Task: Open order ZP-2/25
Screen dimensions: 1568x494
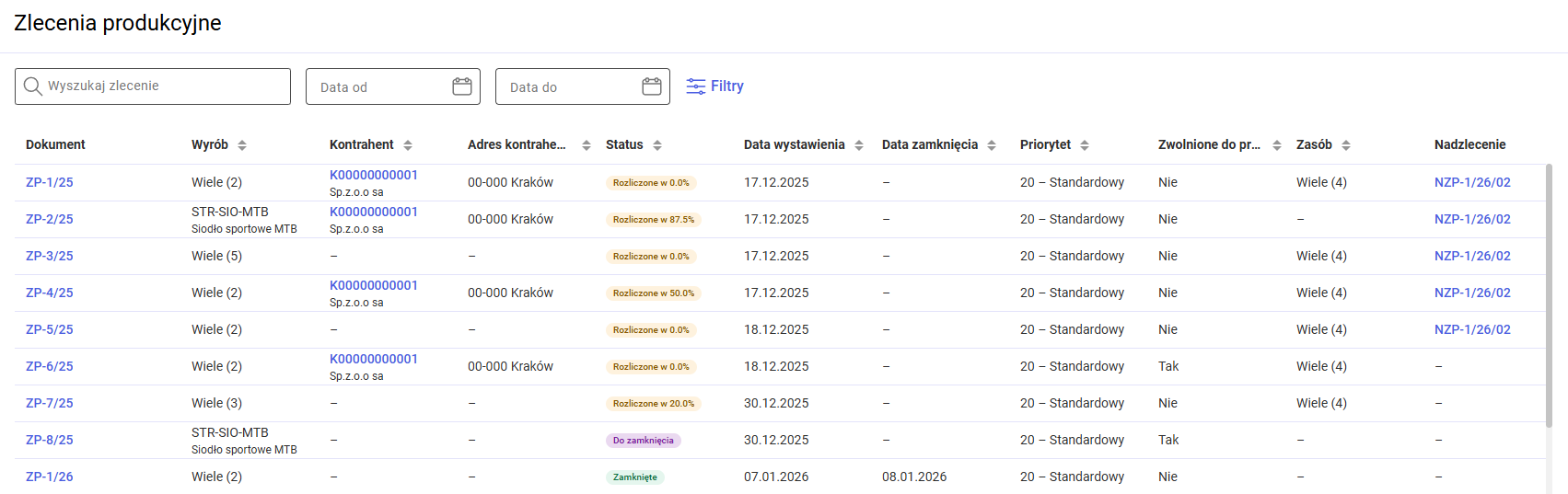Action: click(50, 219)
